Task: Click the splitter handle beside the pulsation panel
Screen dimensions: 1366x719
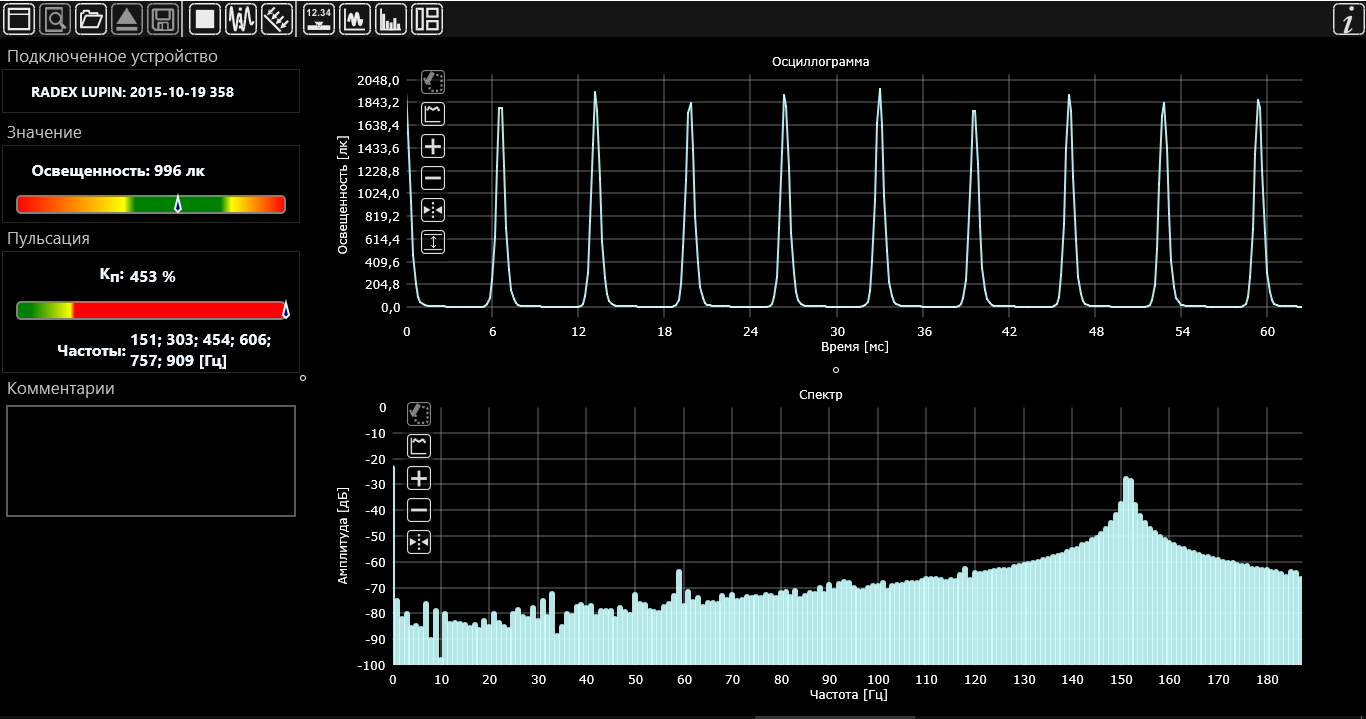Action: click(x=303, y=378)
